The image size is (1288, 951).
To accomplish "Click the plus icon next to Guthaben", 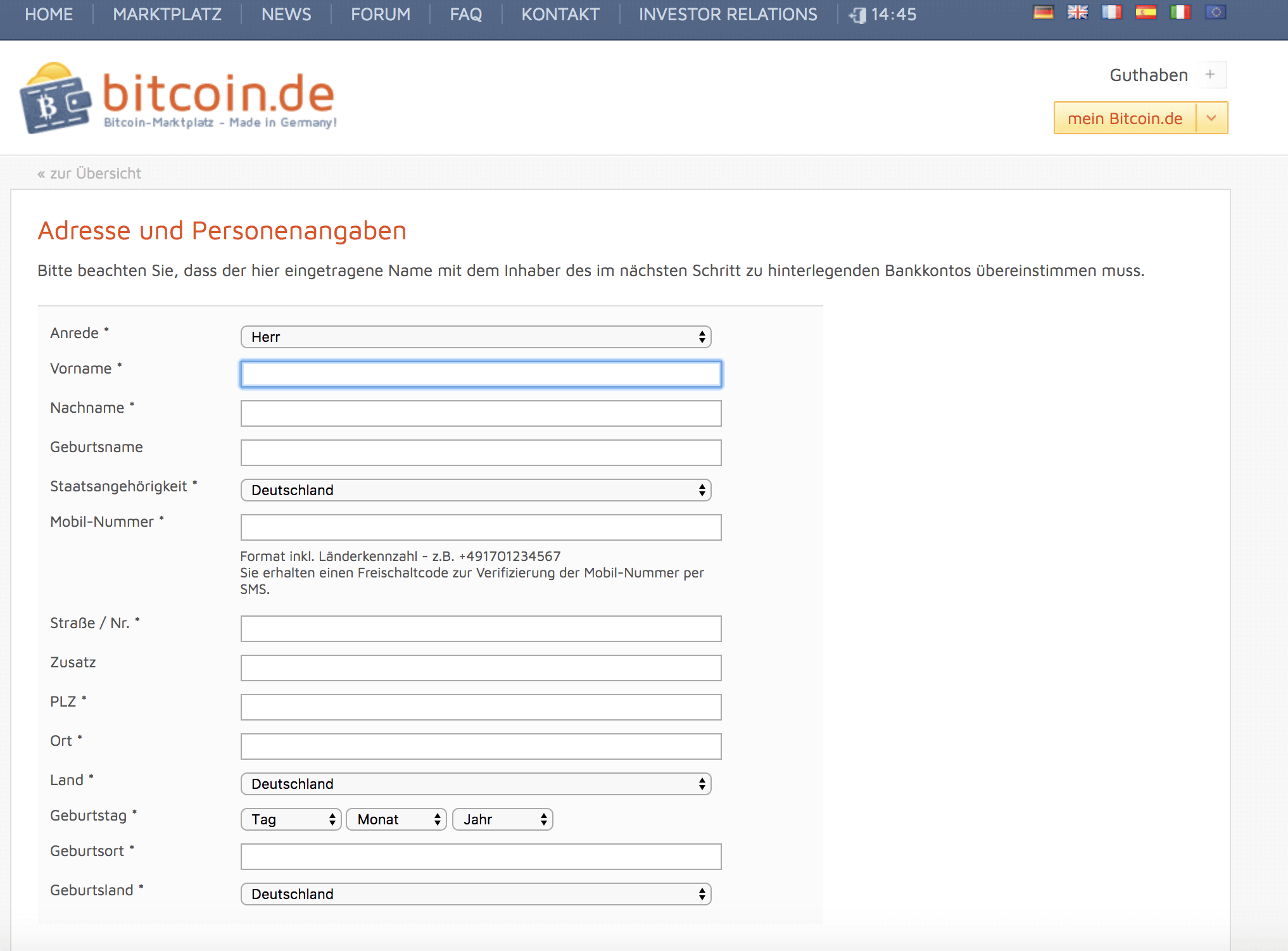I will 1210,75.
